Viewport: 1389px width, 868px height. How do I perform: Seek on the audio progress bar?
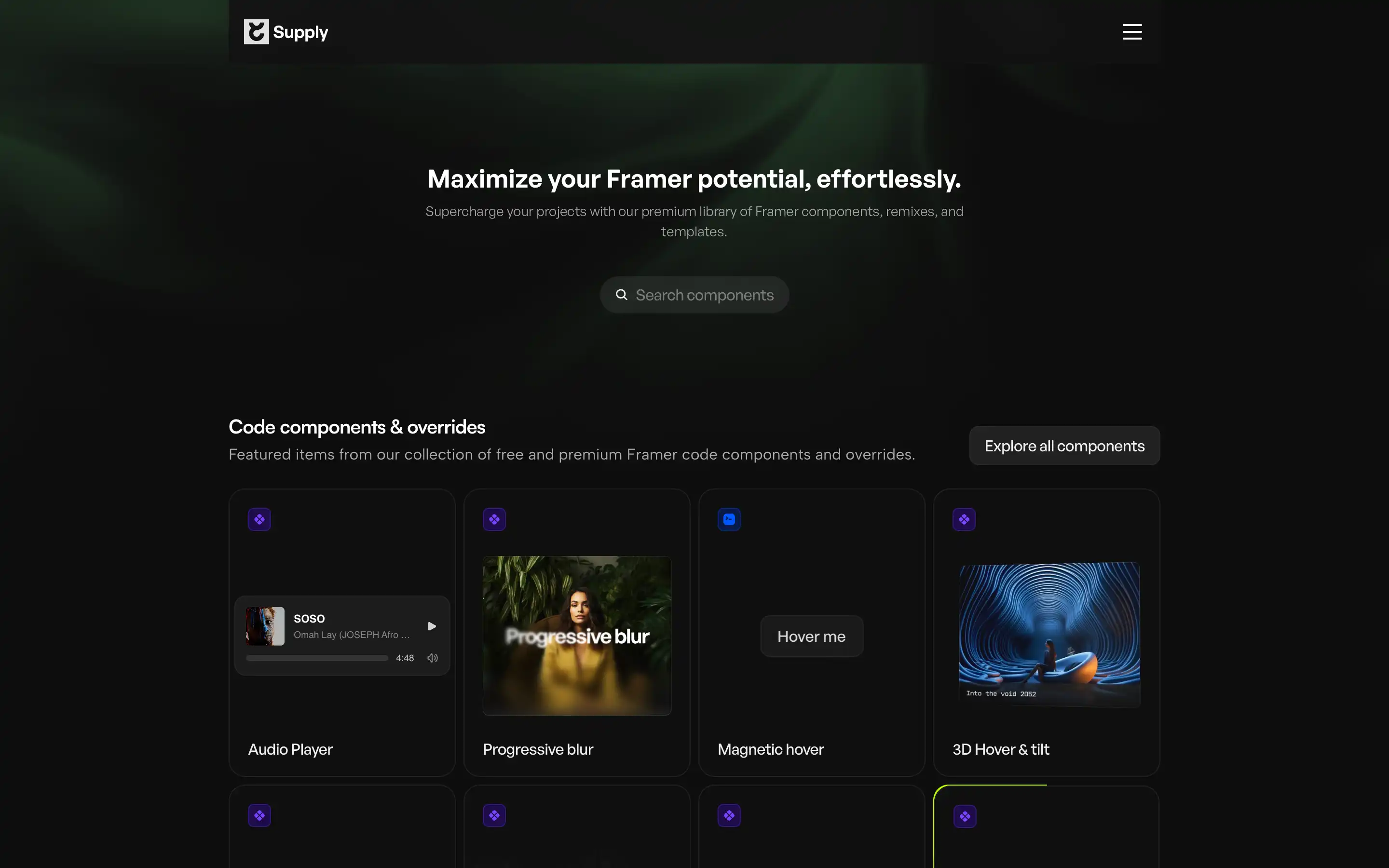(x=317, y=658)
